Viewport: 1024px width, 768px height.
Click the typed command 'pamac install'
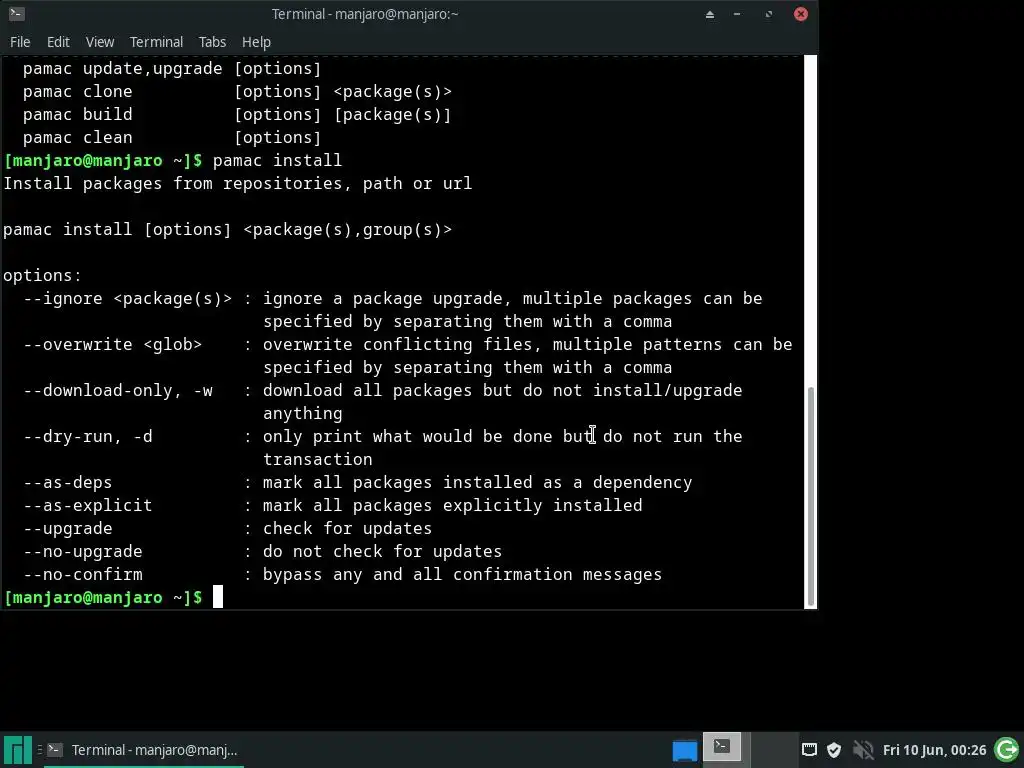[x=277, y=161]
